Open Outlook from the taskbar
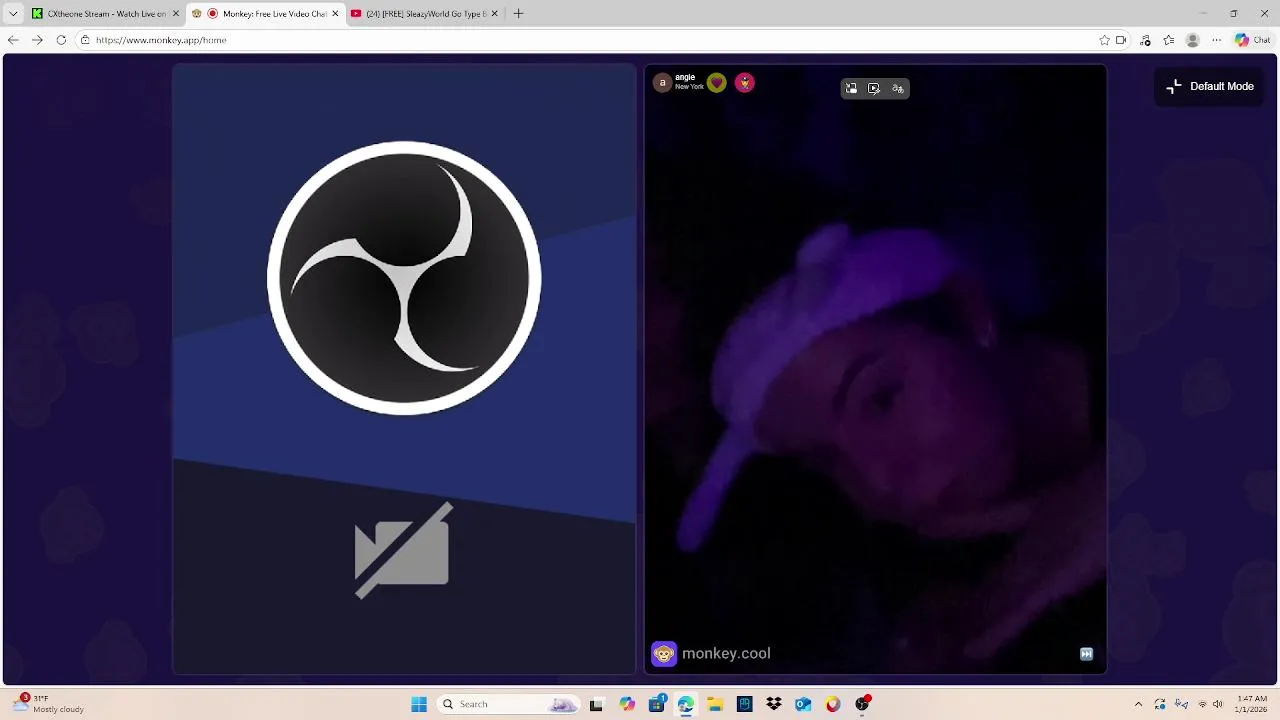1280x720 pixels. (803, 704)
